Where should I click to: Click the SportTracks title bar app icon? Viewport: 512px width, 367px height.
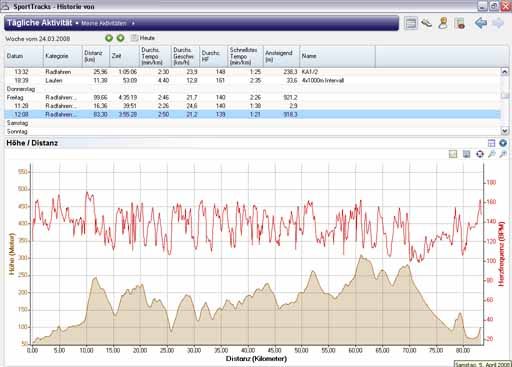tap(5, 6)
